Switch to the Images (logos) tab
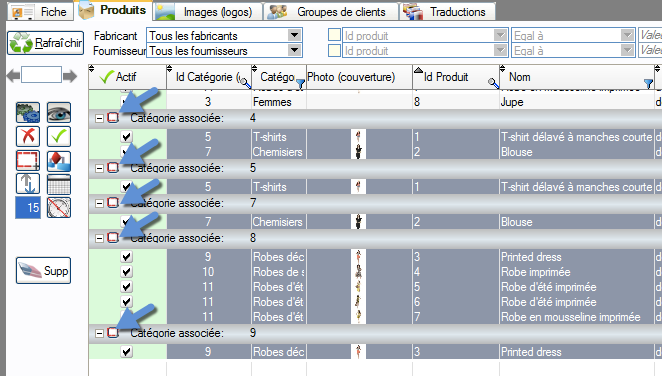Image resolution: width=662 pixels, height=376 pixels. pos(208,12)
